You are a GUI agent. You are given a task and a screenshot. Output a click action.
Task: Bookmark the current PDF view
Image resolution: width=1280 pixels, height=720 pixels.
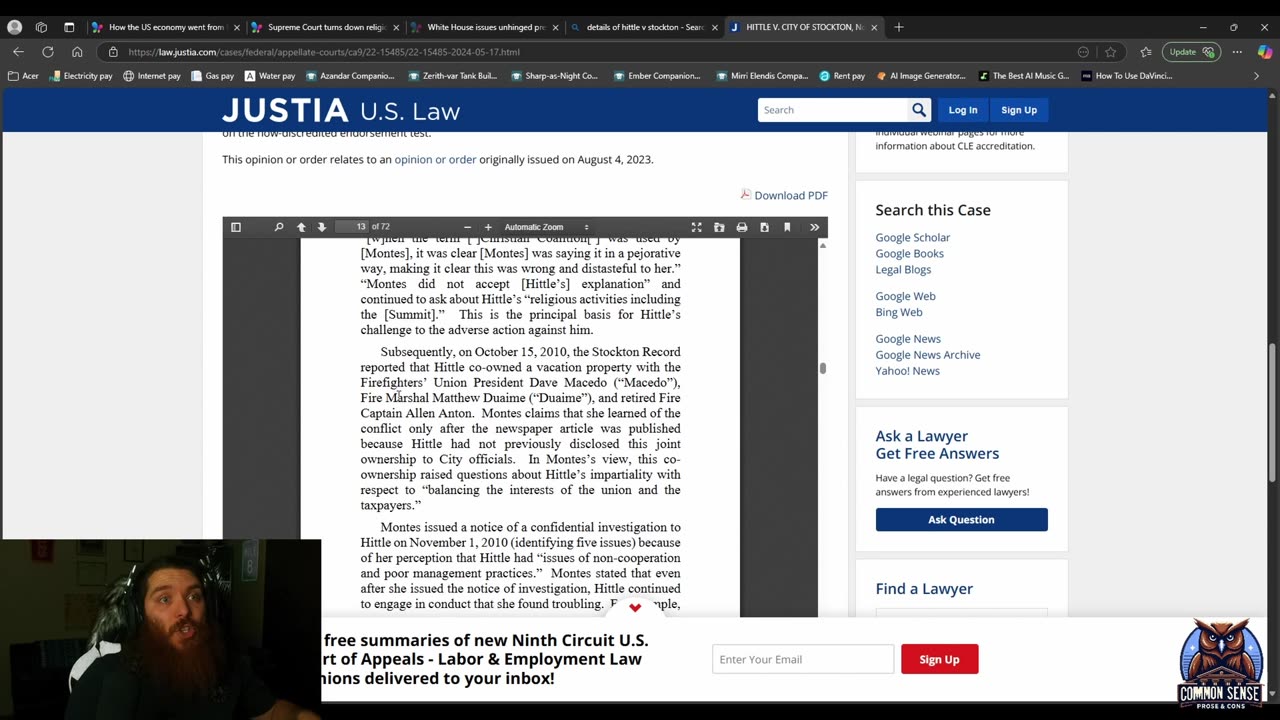787,227
